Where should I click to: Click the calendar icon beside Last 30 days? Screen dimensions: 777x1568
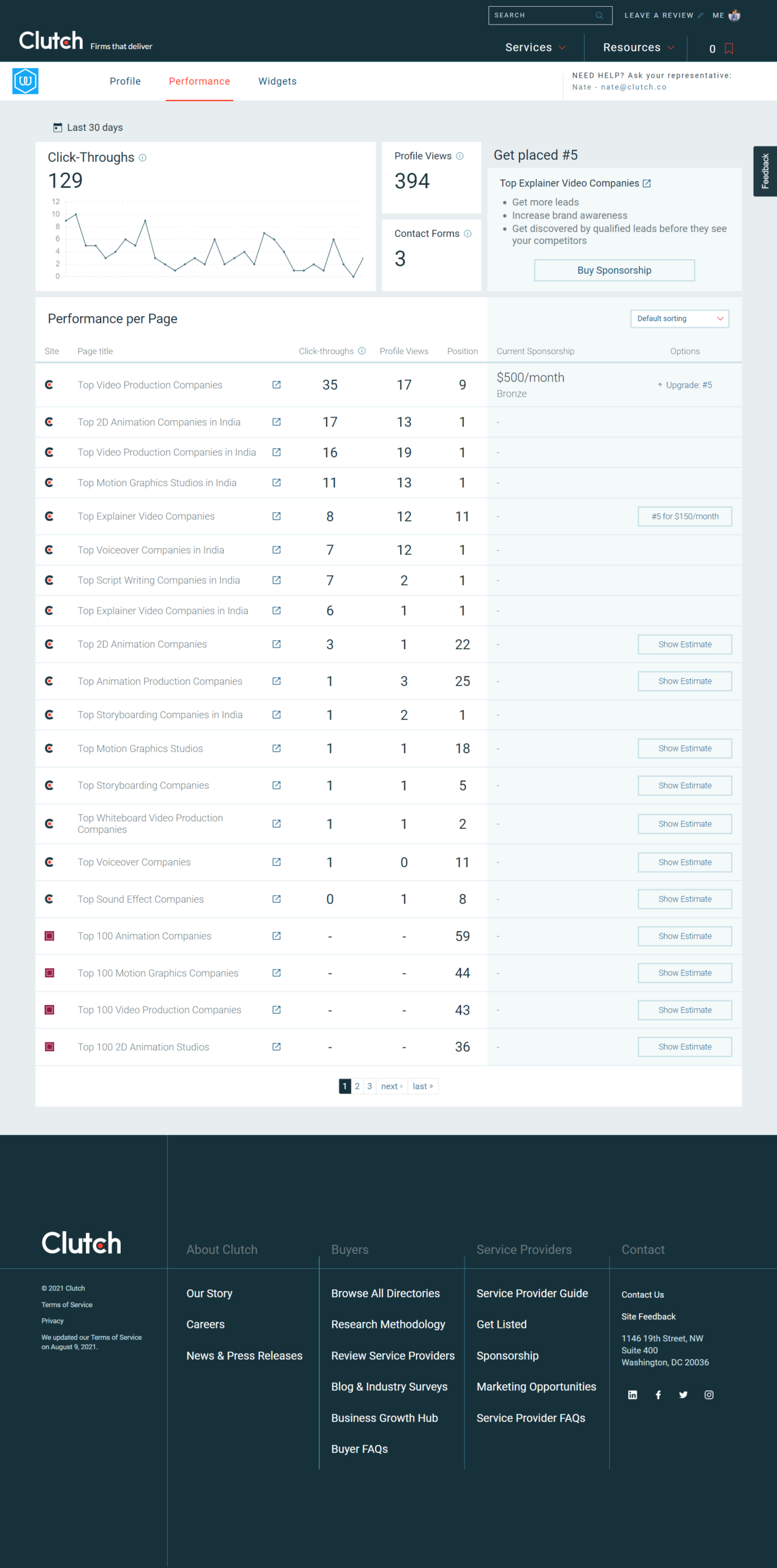[x=58, y=127]
